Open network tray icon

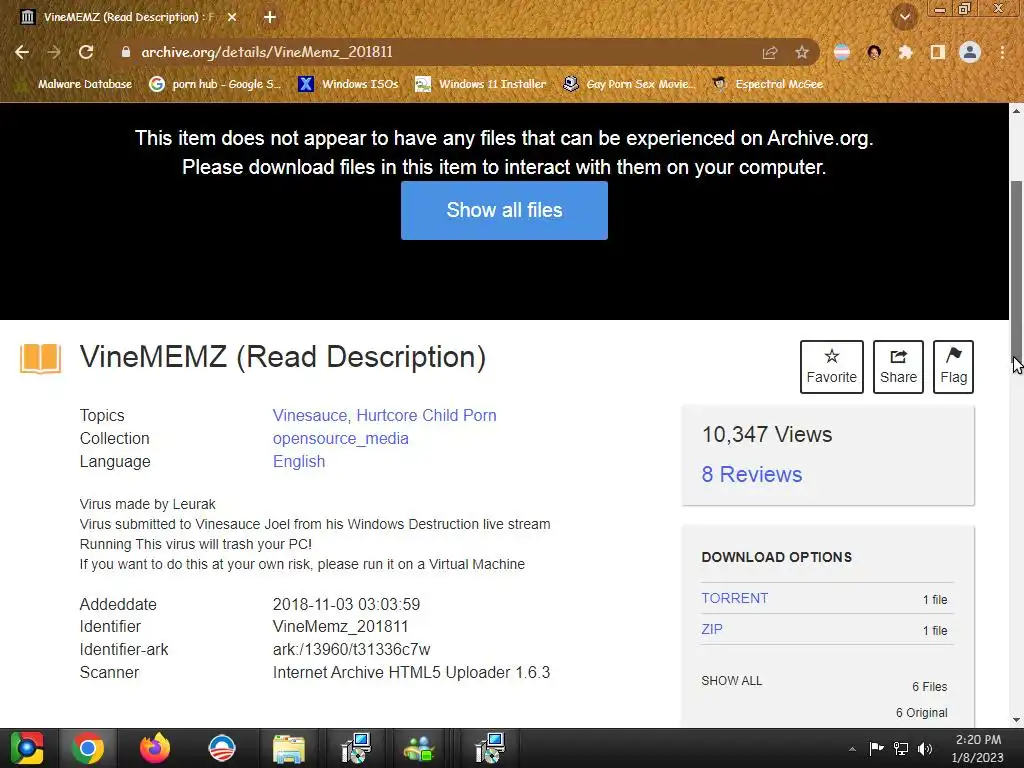click(901, 748)
